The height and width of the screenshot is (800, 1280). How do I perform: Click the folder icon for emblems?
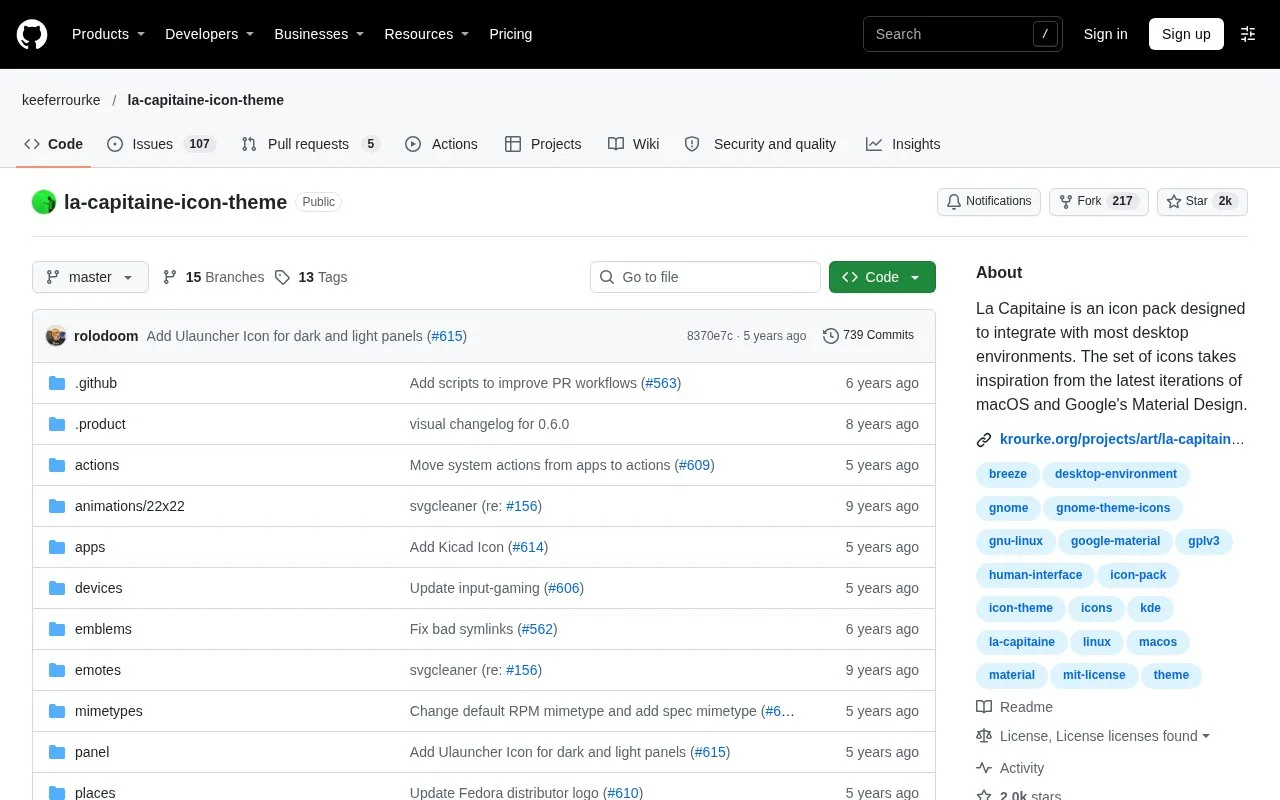click(57, 629)
